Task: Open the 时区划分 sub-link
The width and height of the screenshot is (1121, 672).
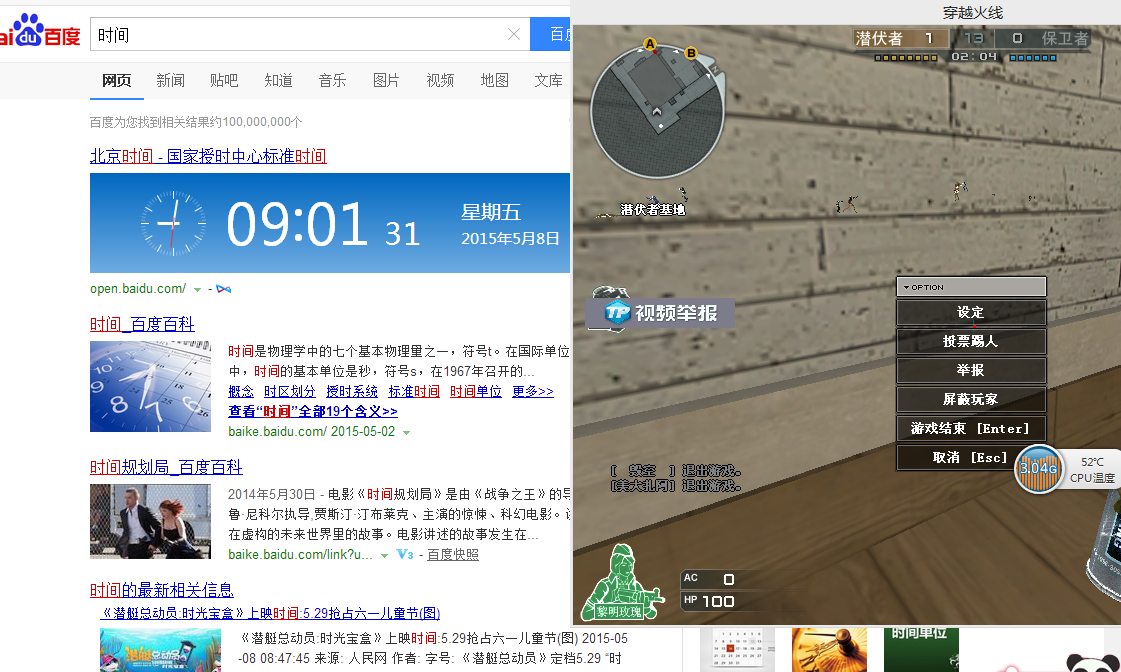Action: pyautogui.click(x=290, y=392)
